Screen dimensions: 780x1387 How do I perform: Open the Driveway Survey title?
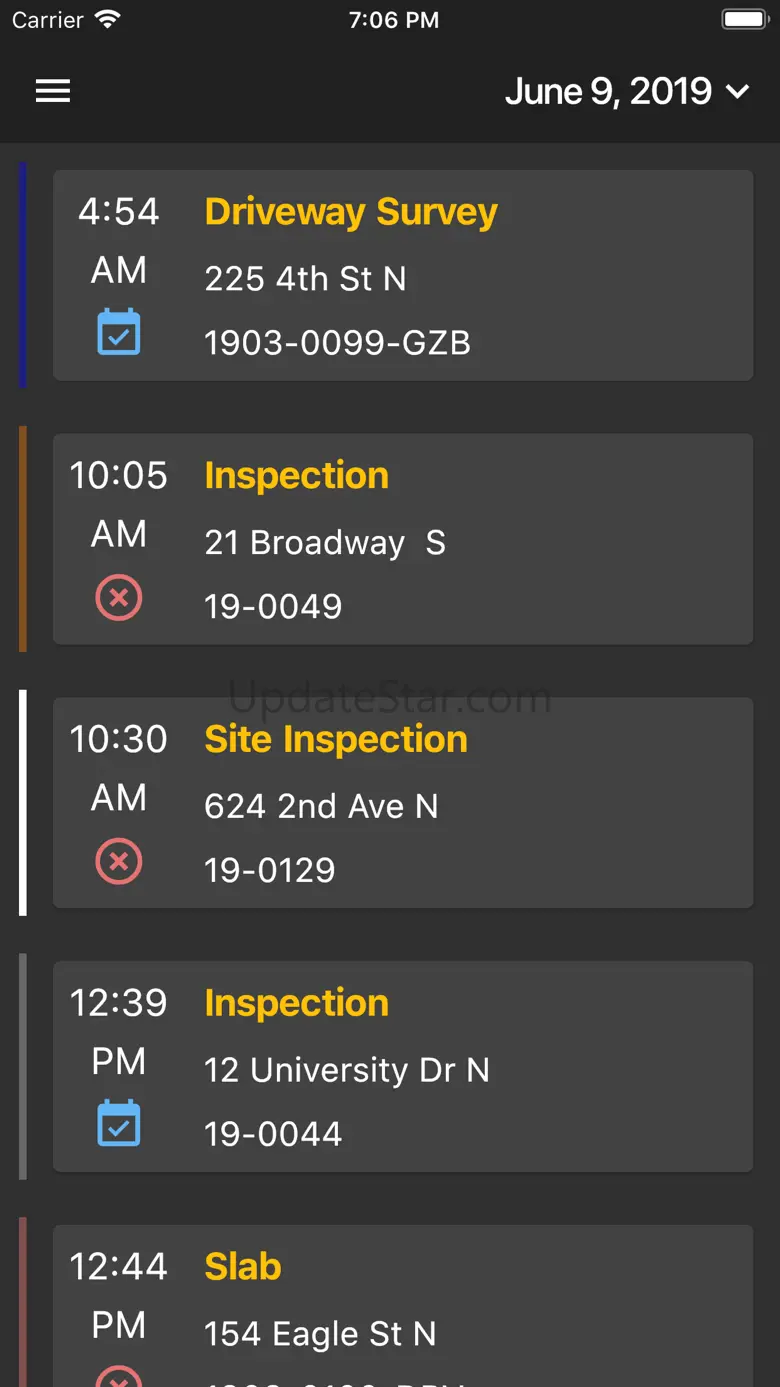351,212
